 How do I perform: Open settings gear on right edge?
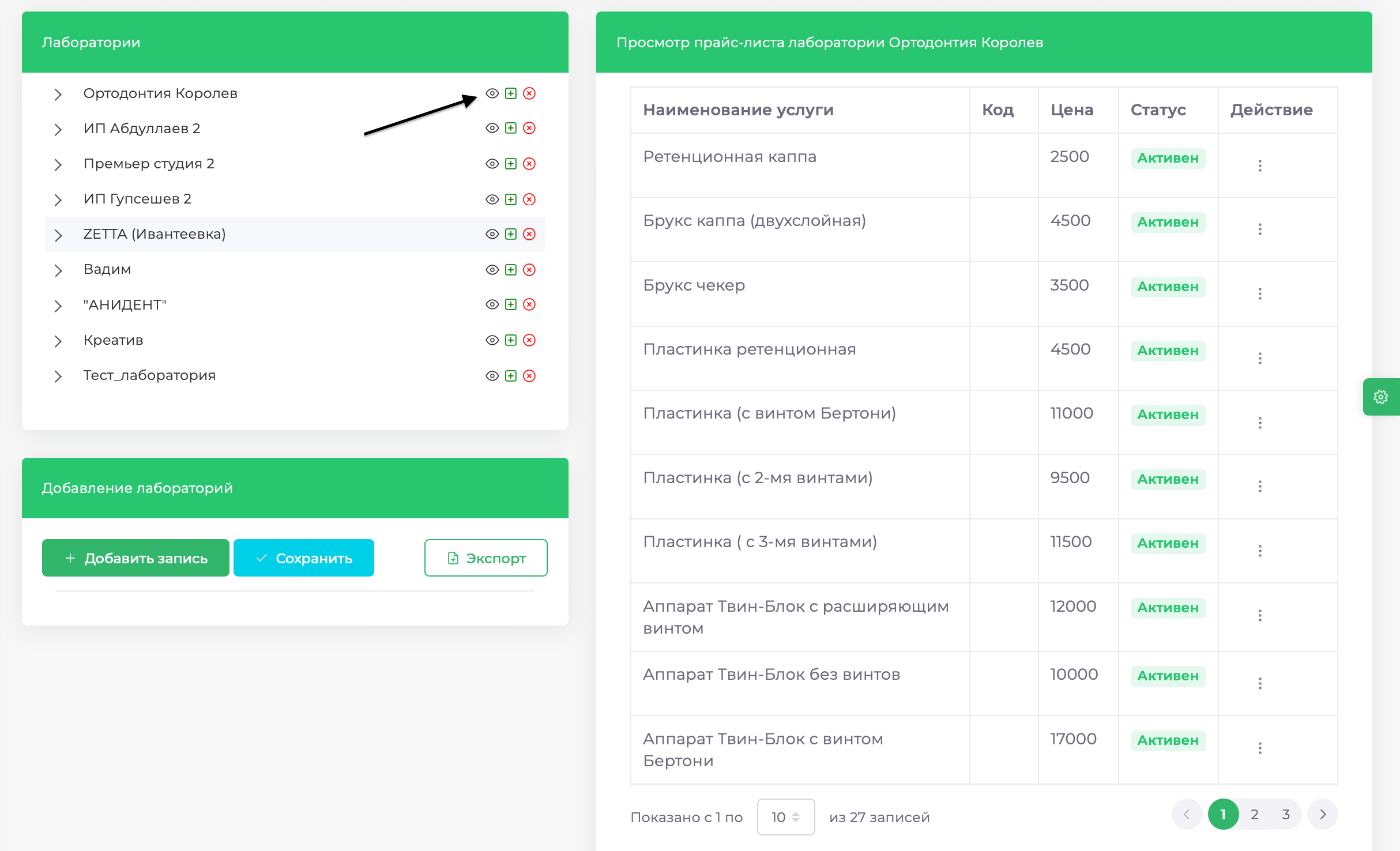pyautogui.click(x=1381, y=397)
